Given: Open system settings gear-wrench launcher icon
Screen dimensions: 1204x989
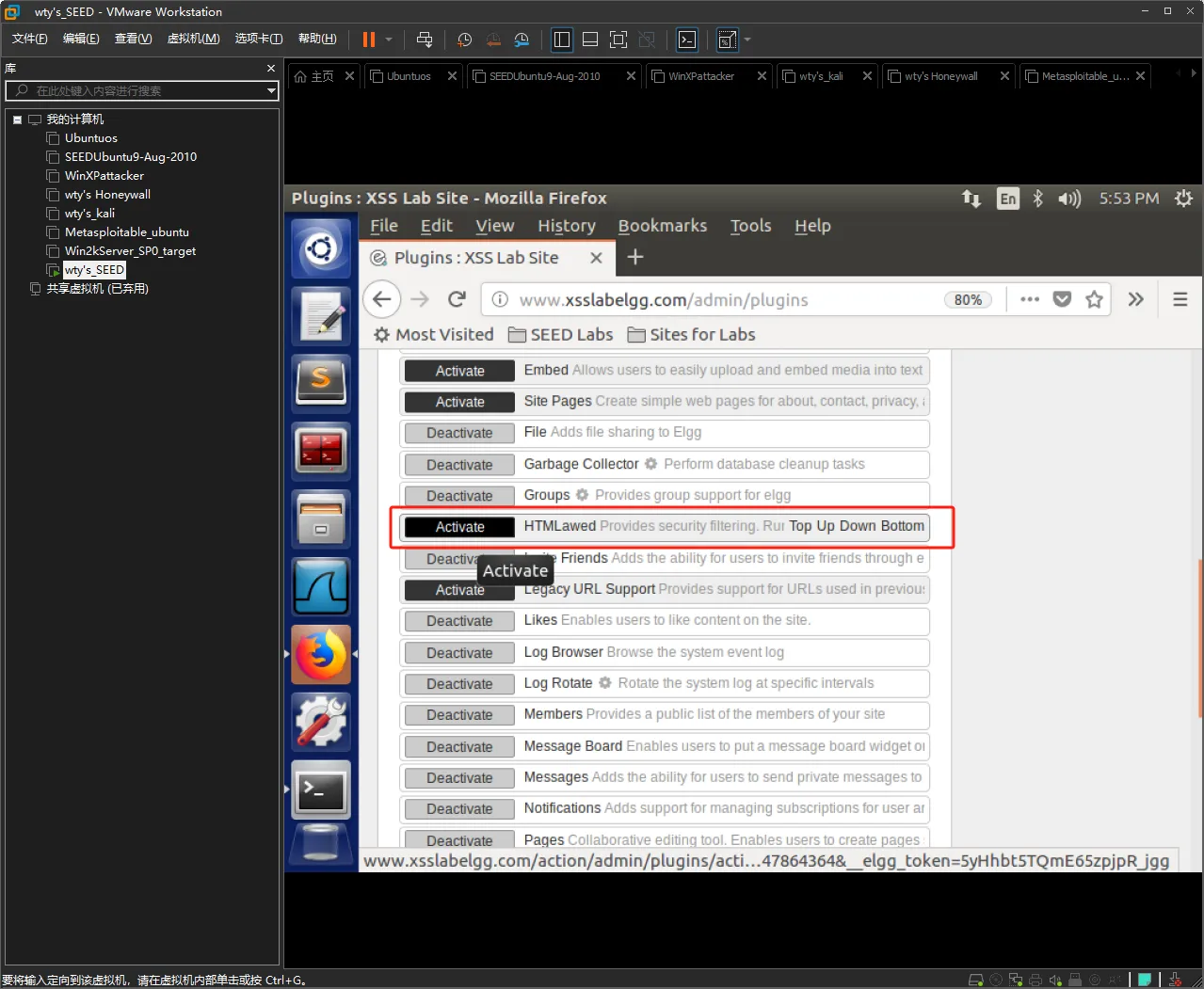Looking at the screenshot, I should [x=321, y=722].
